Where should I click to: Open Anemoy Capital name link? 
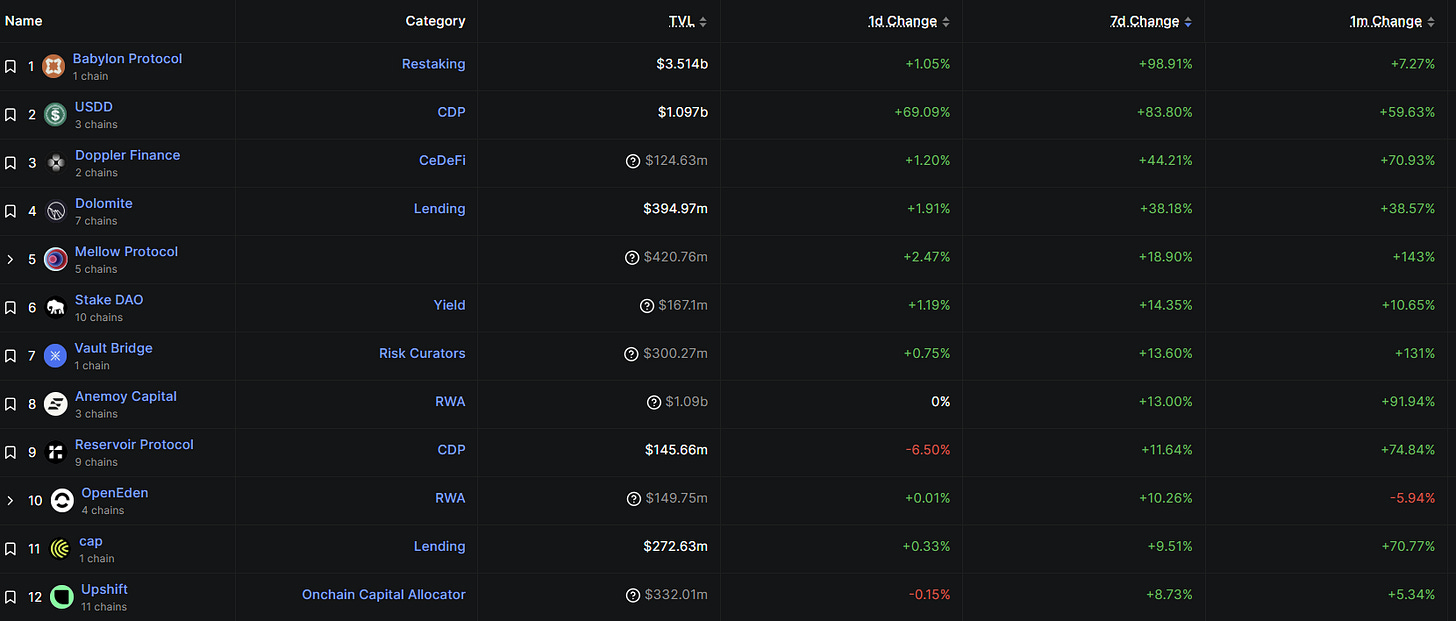click(126, 396)
